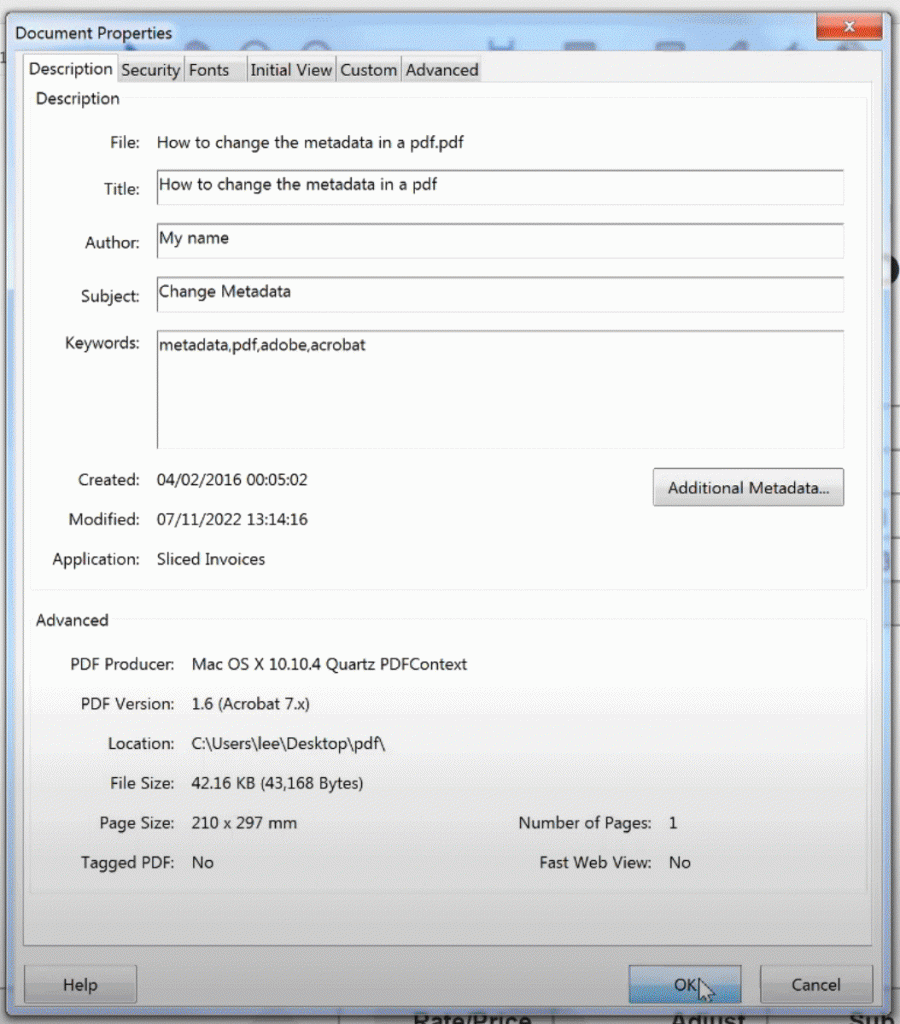Click OK to confirm changes
The image size is (900, 1024).
coord(684,984)
